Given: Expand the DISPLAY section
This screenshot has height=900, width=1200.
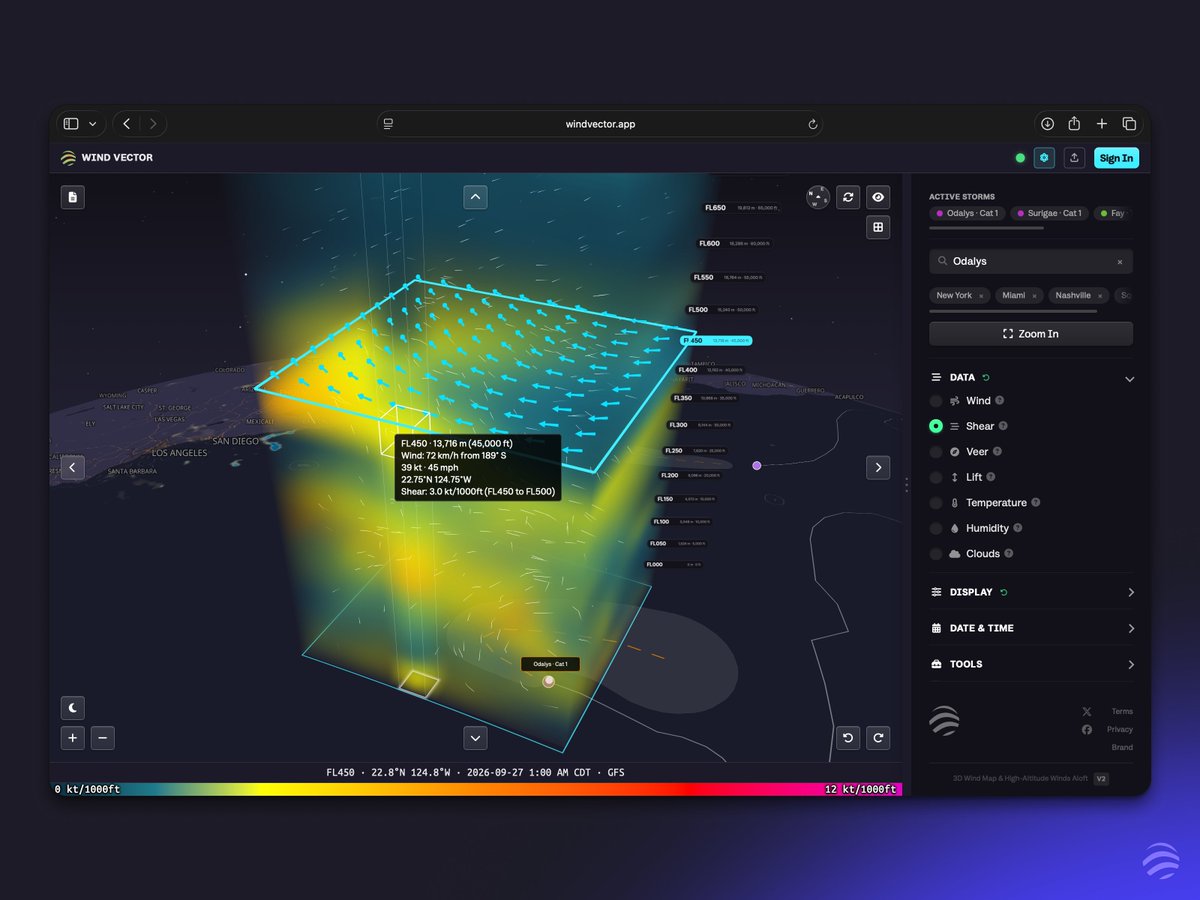Looking at the screenshot, I should click(1131, 592).
